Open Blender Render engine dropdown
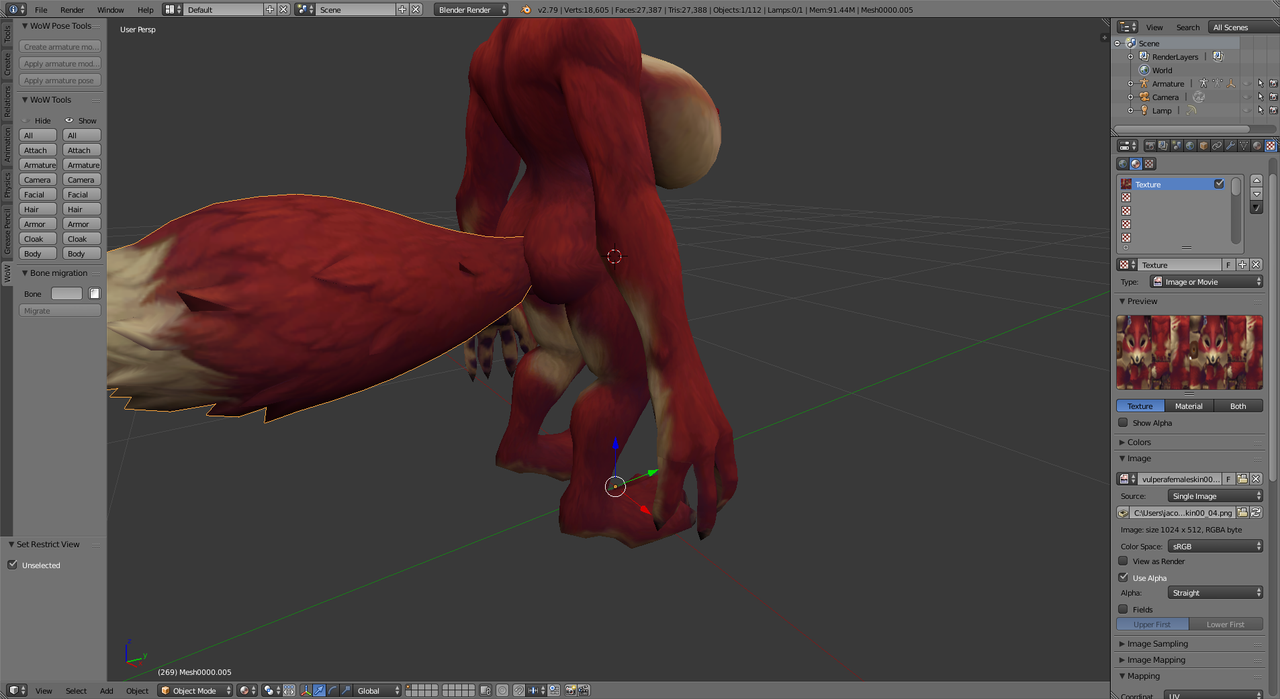 (472, 9)
